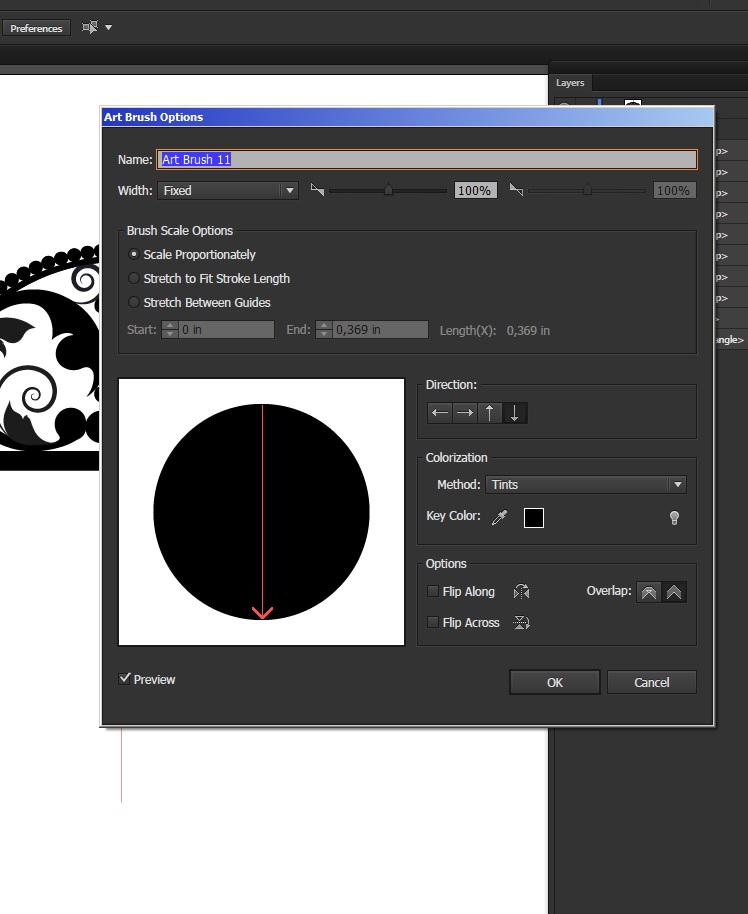Image resolution: width=748 pixels, height=914 pixels.
Task: Click the Start value field
Action: pyautogui.click(x=226, y=329)
